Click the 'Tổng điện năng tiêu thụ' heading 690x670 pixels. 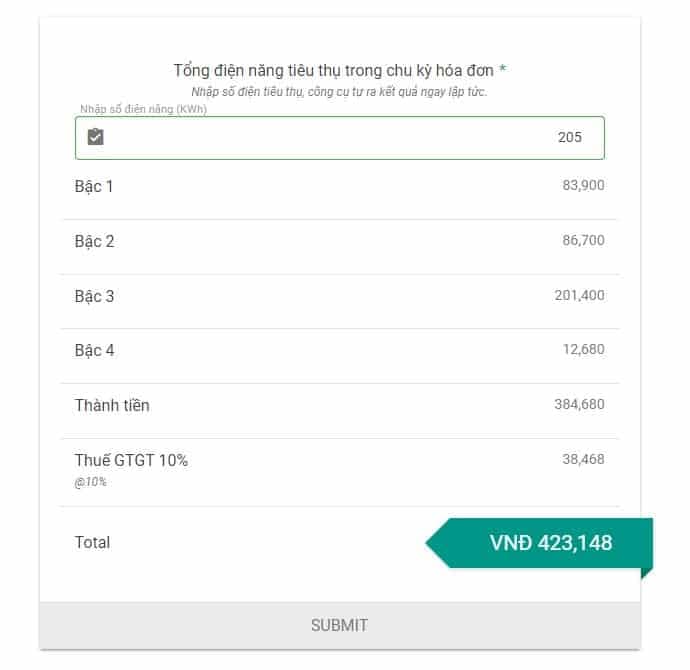334,70
